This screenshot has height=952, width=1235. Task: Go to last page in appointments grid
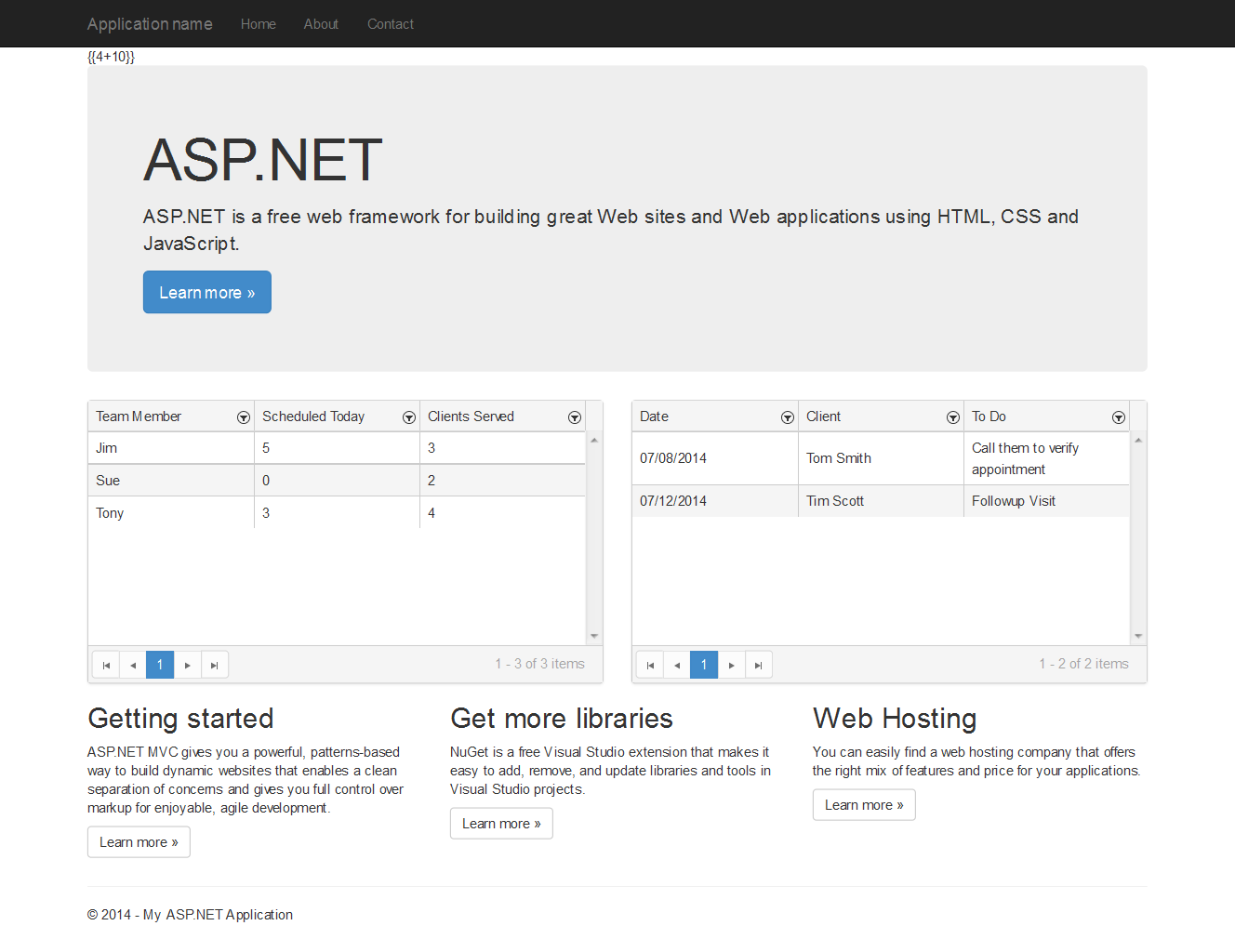(759, 665)
